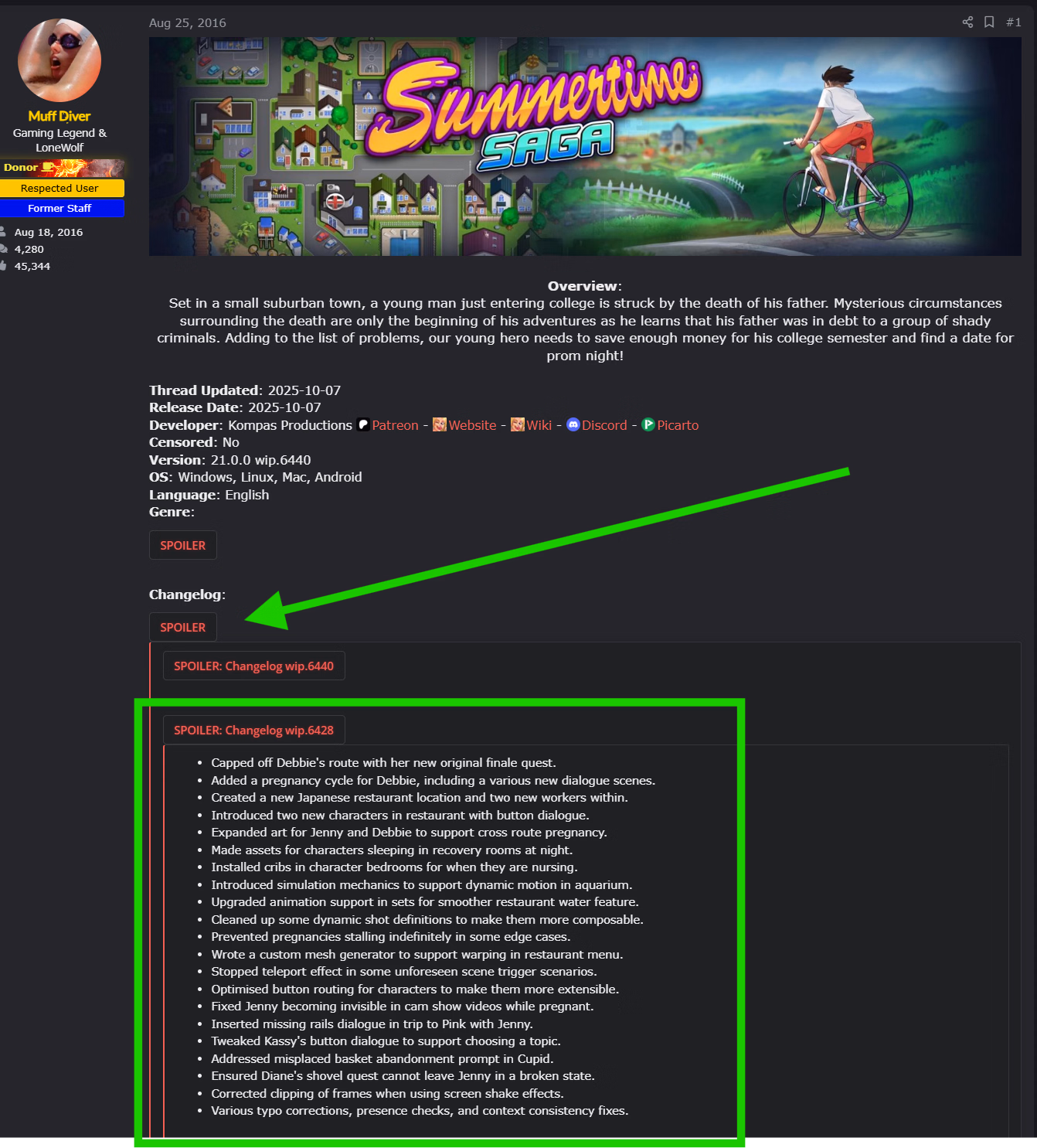
Task: Expand the Changelog wip.6440 spoiler
Action: 254,666
